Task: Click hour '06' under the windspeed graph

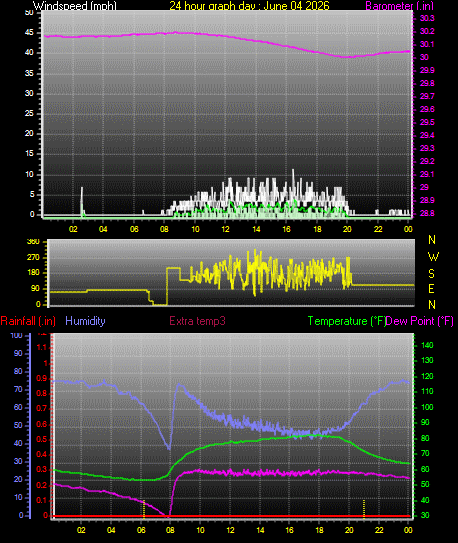Action: pyautogui.click(x=134, y=229)
